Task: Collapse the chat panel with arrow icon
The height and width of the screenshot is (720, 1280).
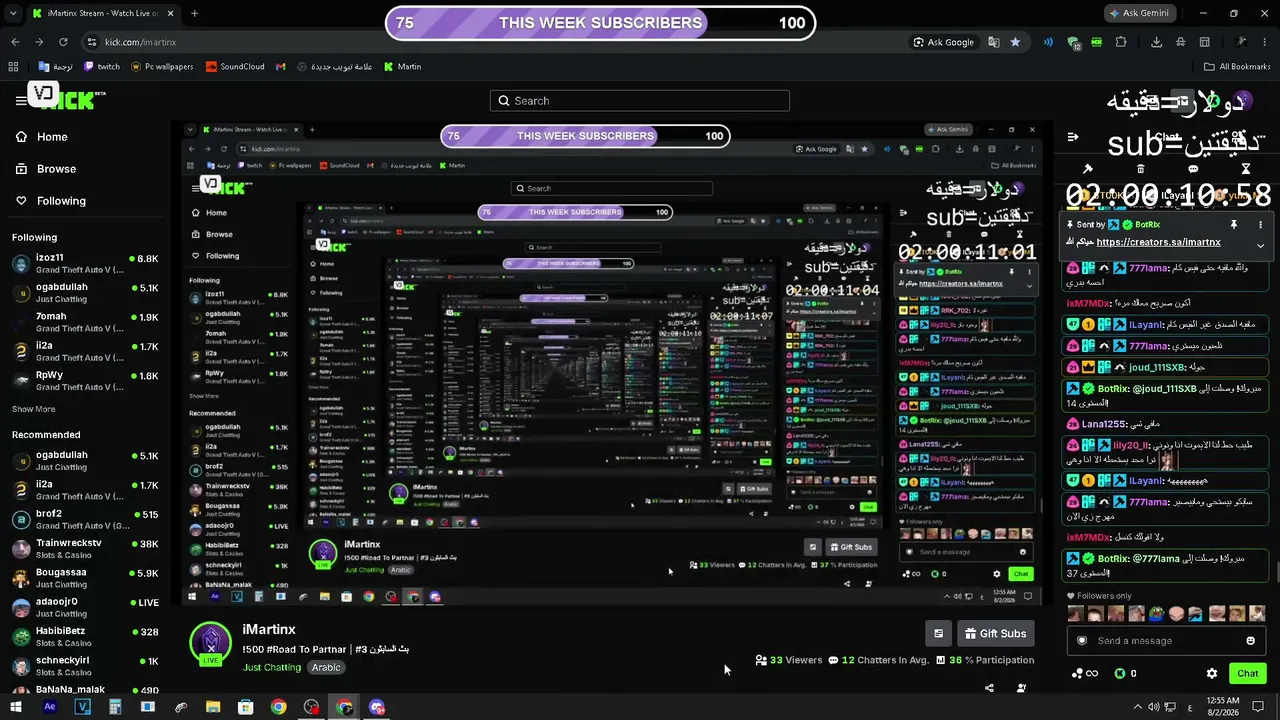Action: coord(1073,137)
